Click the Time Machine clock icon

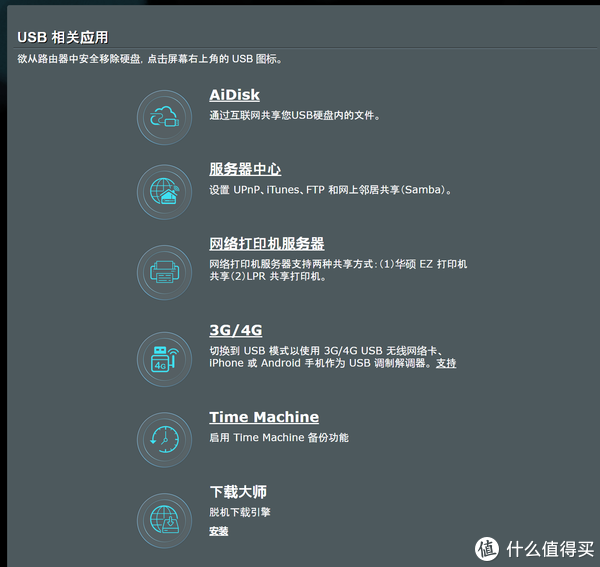pyautogui.click(x=165, y=440)
